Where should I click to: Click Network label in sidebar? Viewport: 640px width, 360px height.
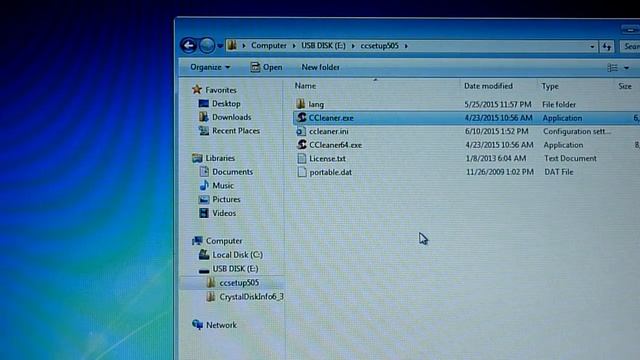(x=221, y=325)
